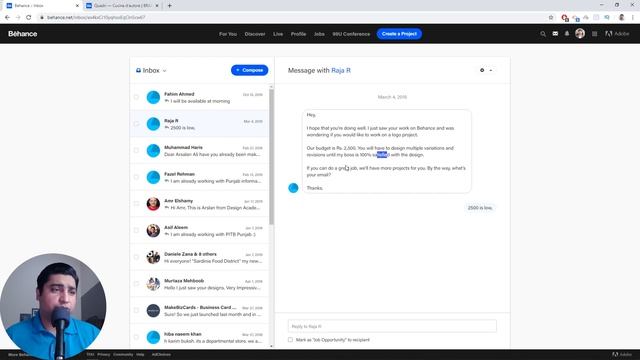Open the messages envelope icon in navbar
Screen dimensions: 640x360
[555, 34]
